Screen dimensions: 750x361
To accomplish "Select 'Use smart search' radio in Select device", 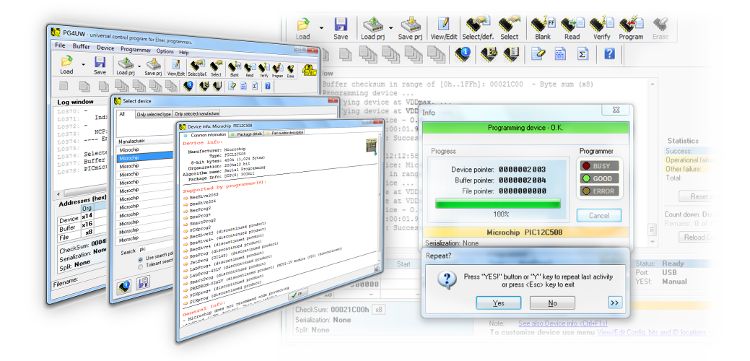I will pos(141,259).
